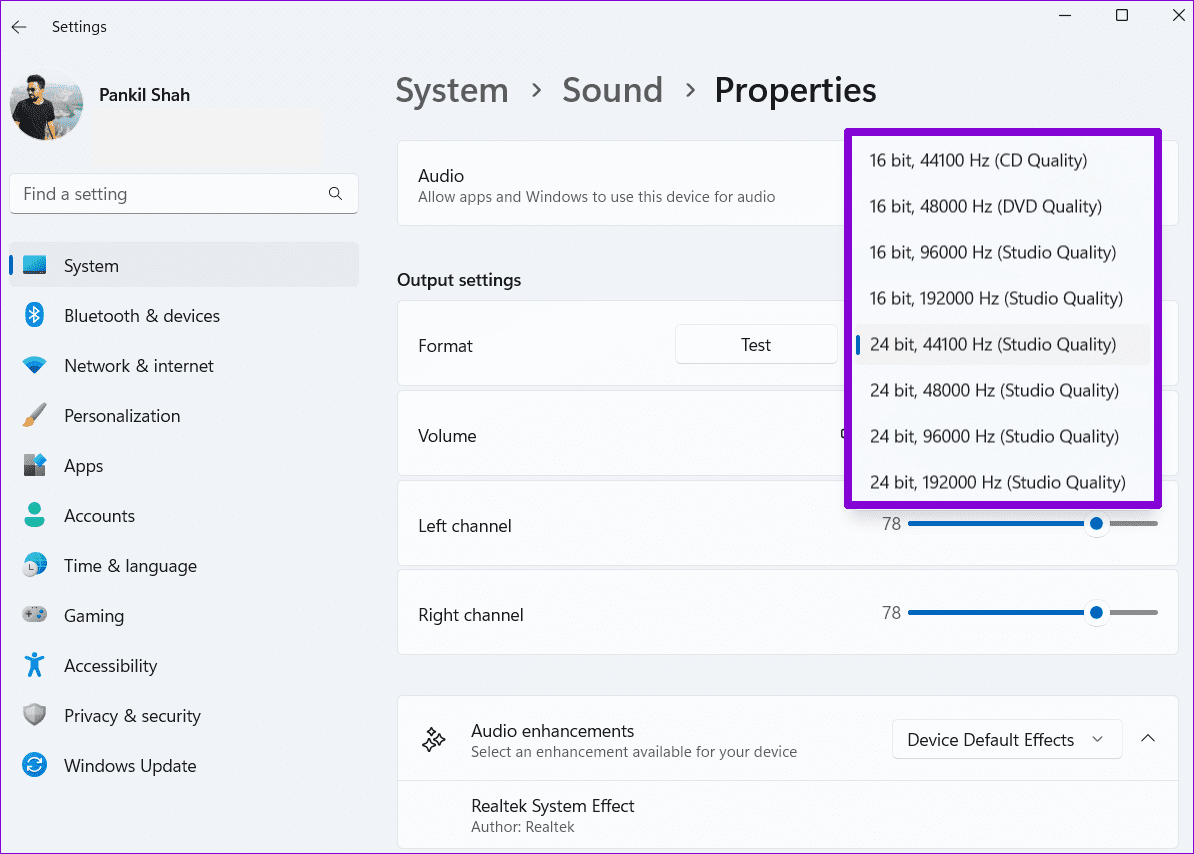Viewport: 1194px width, 854px height.
Task: Select 16 bit, 44100 Hz (CD Quality)
Action: [978, 161]
